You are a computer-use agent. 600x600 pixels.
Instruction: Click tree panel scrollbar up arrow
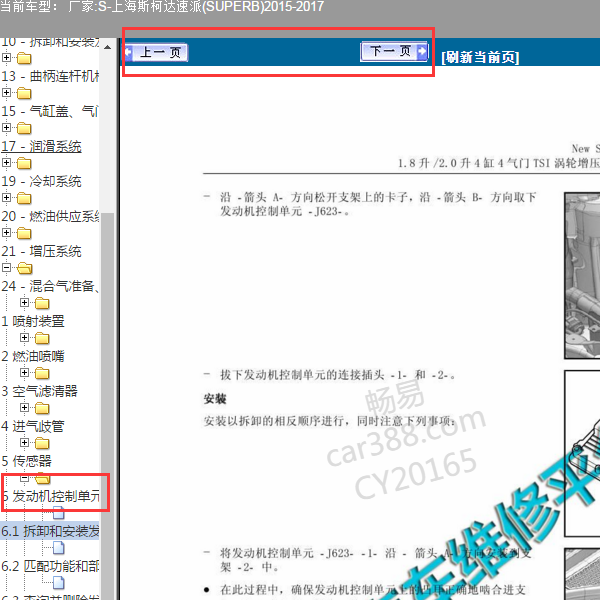coord(108,47)
